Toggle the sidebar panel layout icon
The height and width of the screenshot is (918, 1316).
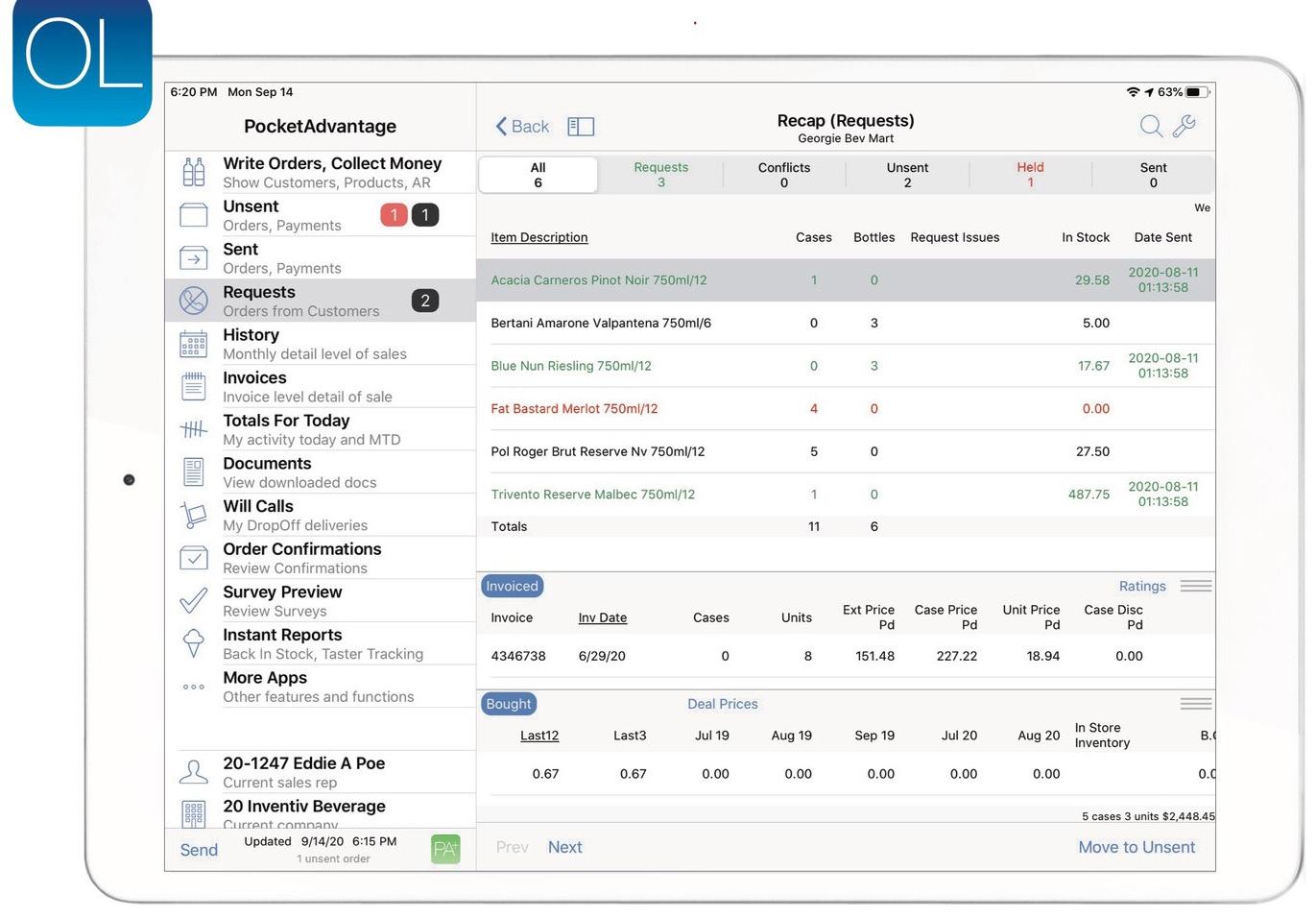click(581, 127)
